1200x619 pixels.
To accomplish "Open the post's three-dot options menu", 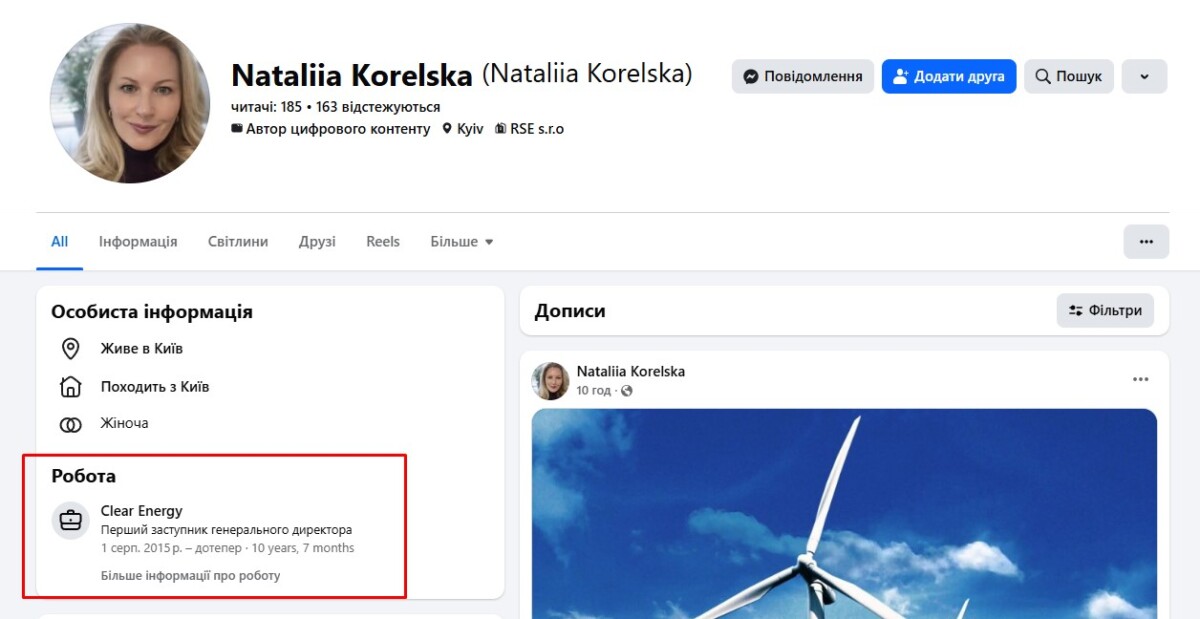I will pos(1140,380).
